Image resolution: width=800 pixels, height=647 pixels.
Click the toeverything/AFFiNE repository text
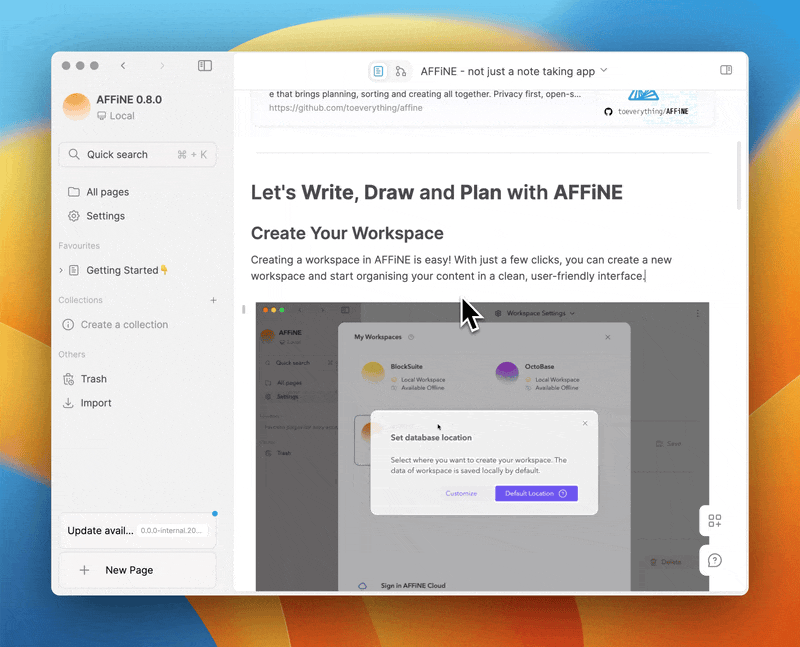point(653,111)
